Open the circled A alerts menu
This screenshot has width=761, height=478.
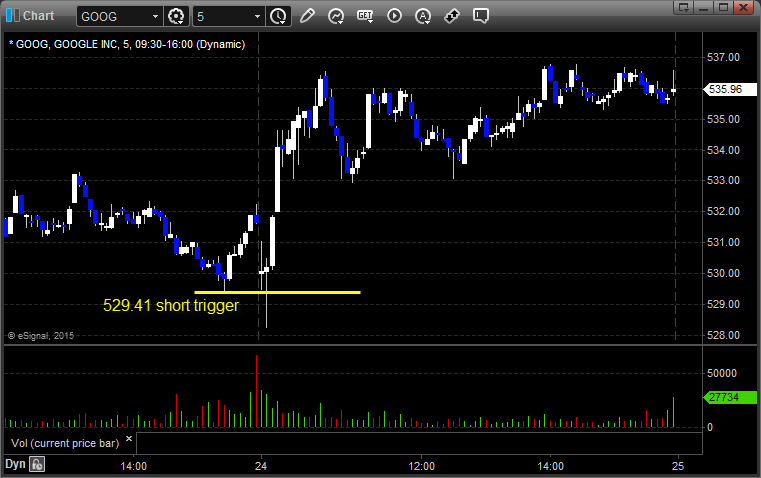click(423, 16)
